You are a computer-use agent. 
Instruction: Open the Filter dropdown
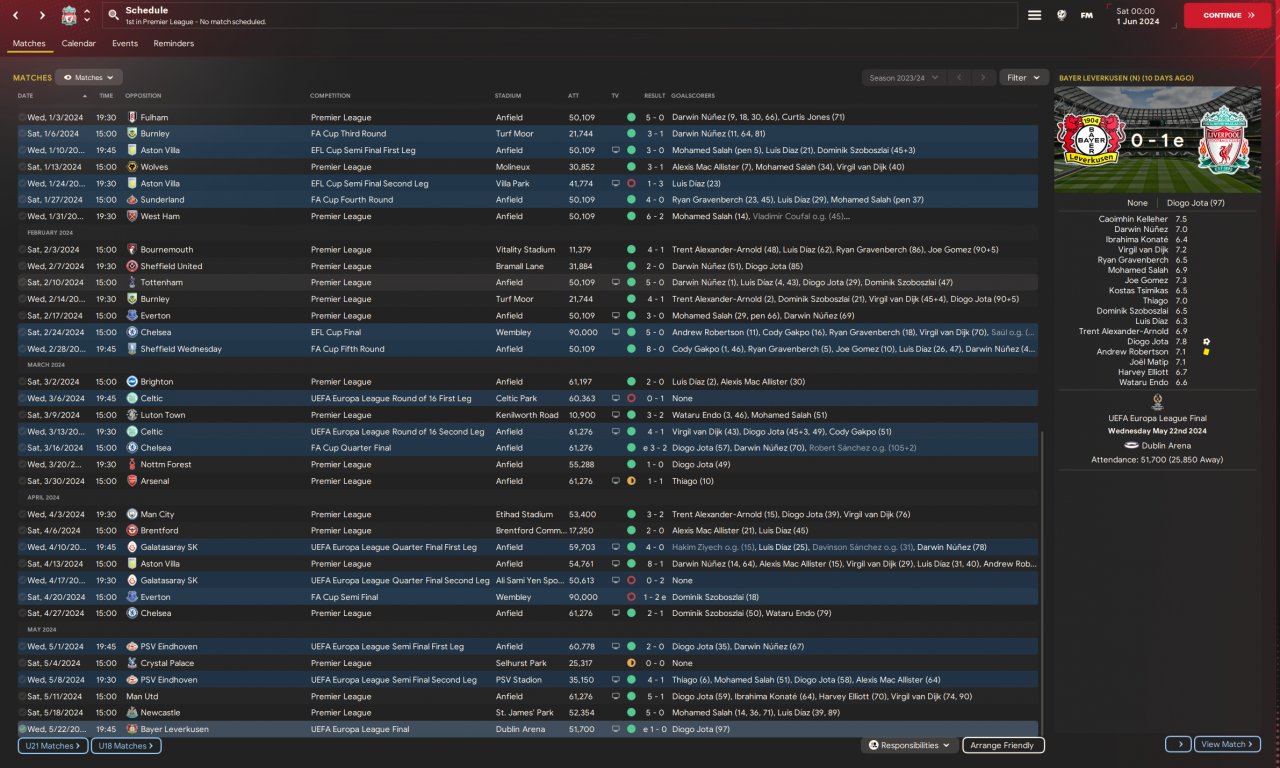(1024, 78)
